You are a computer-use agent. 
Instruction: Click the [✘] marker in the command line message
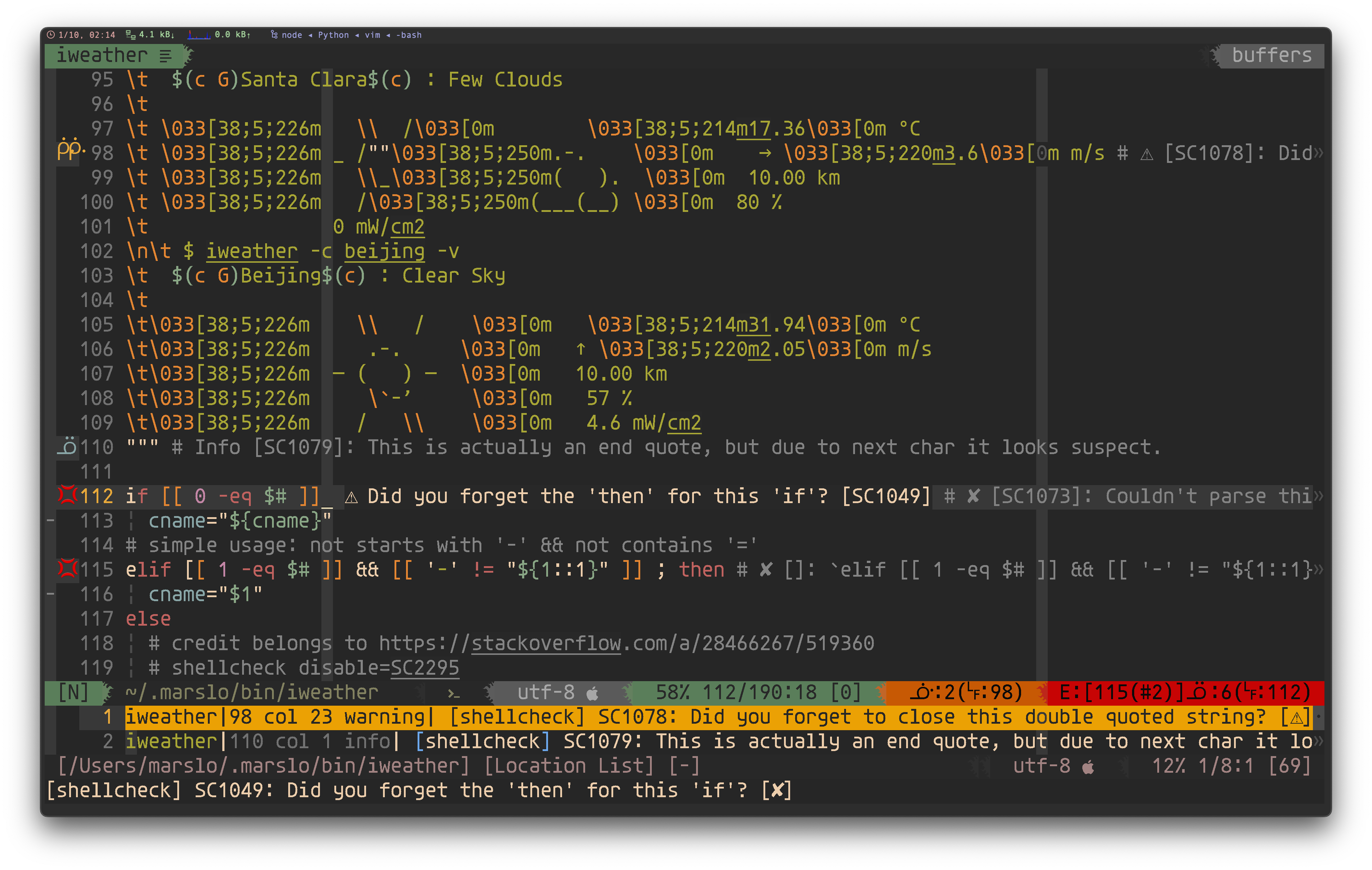click(x=776, y=791)
